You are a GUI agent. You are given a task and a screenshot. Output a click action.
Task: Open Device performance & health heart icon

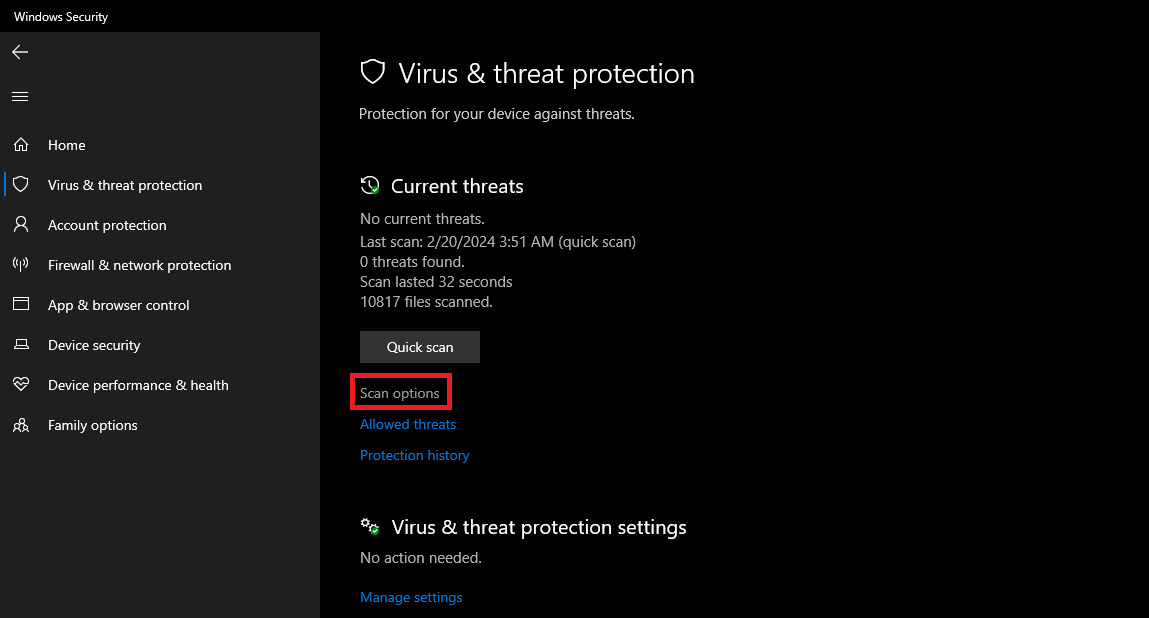[20, 384]
